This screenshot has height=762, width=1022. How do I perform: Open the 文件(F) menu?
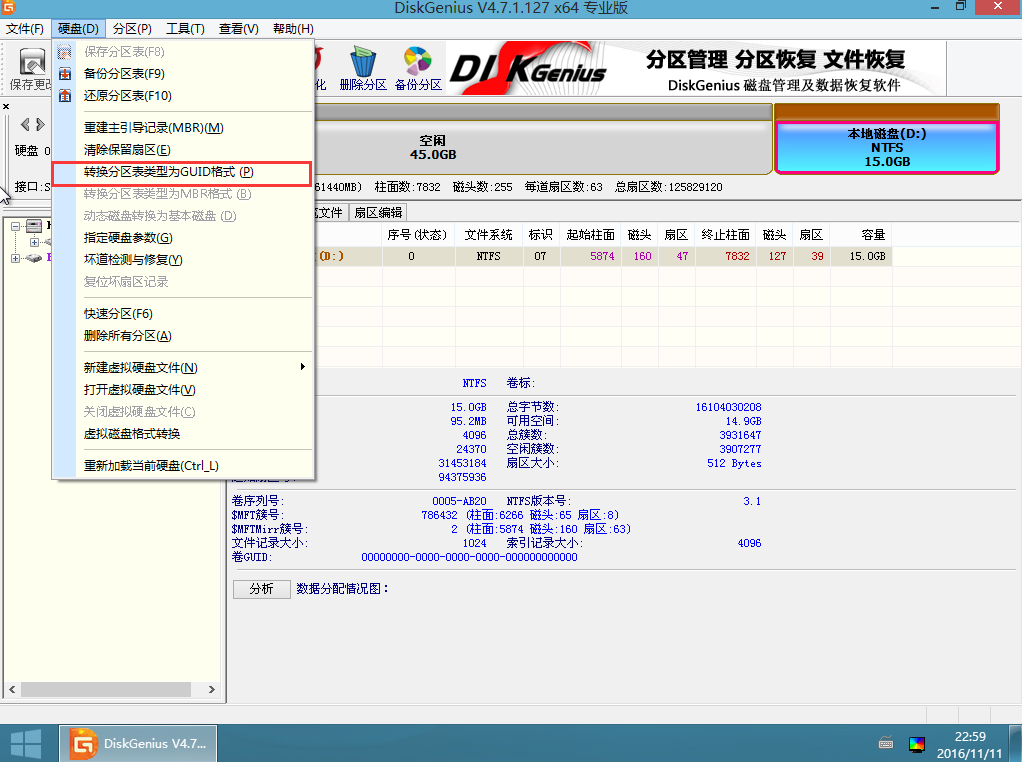(25, 29)
